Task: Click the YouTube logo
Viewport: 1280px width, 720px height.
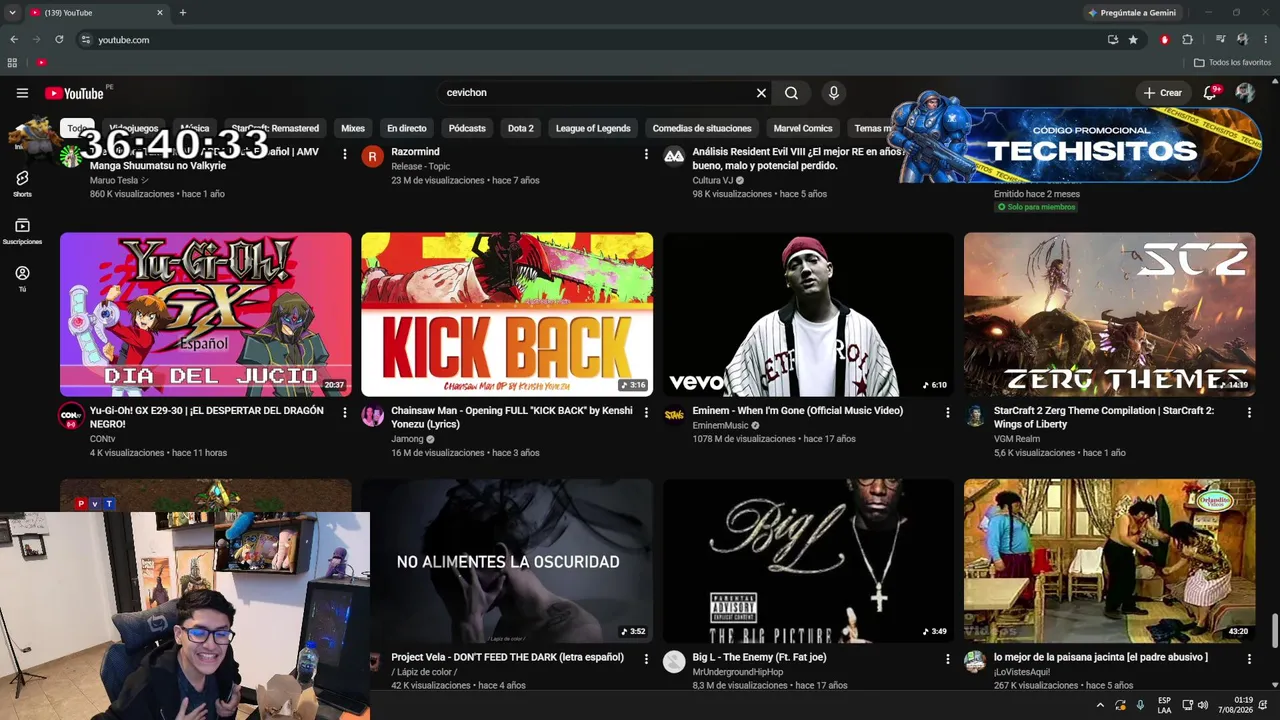Action: point(75,93)
